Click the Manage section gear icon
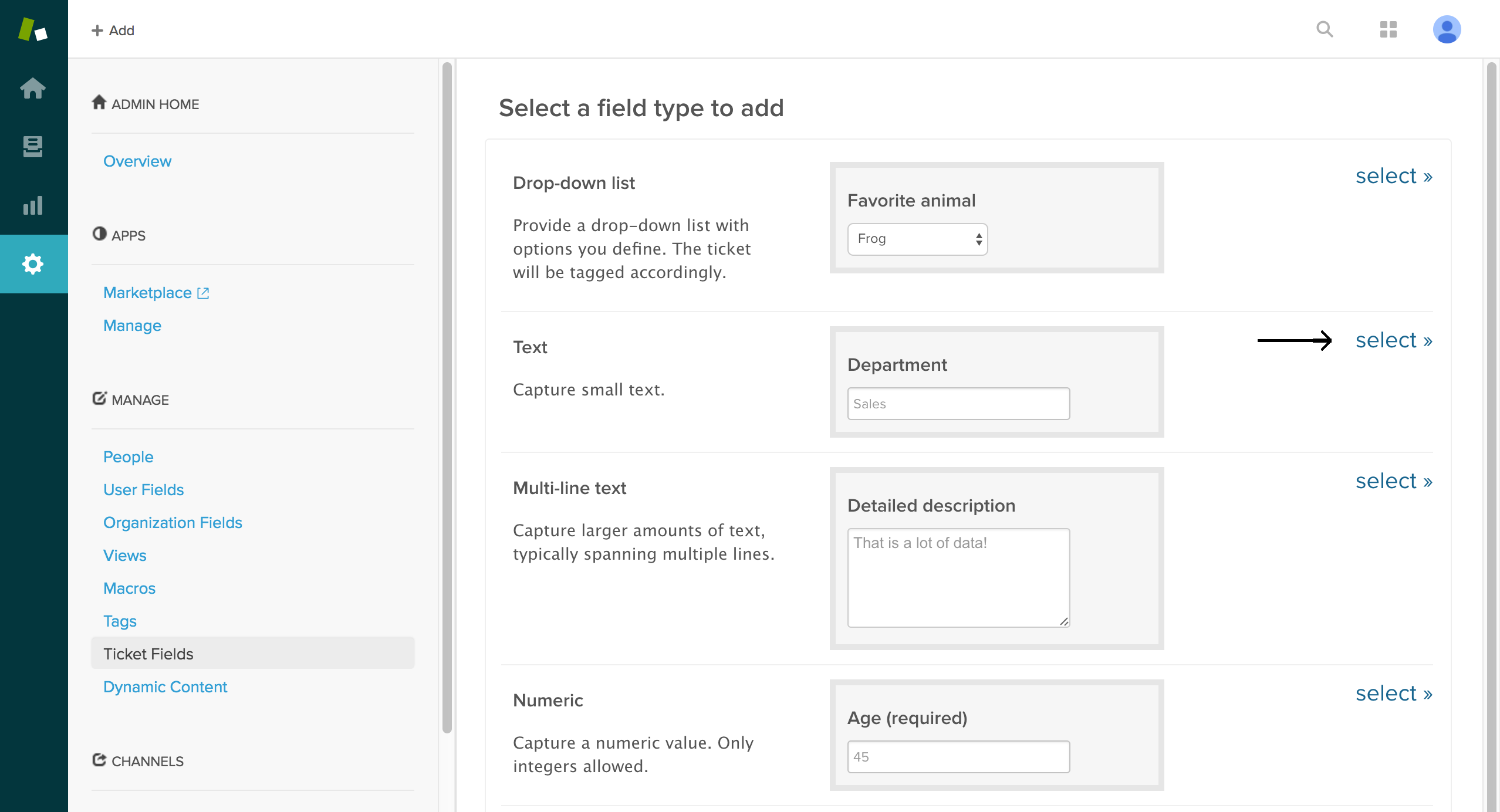This screenshot has width=1500, height=812. (x=100, y=399)
